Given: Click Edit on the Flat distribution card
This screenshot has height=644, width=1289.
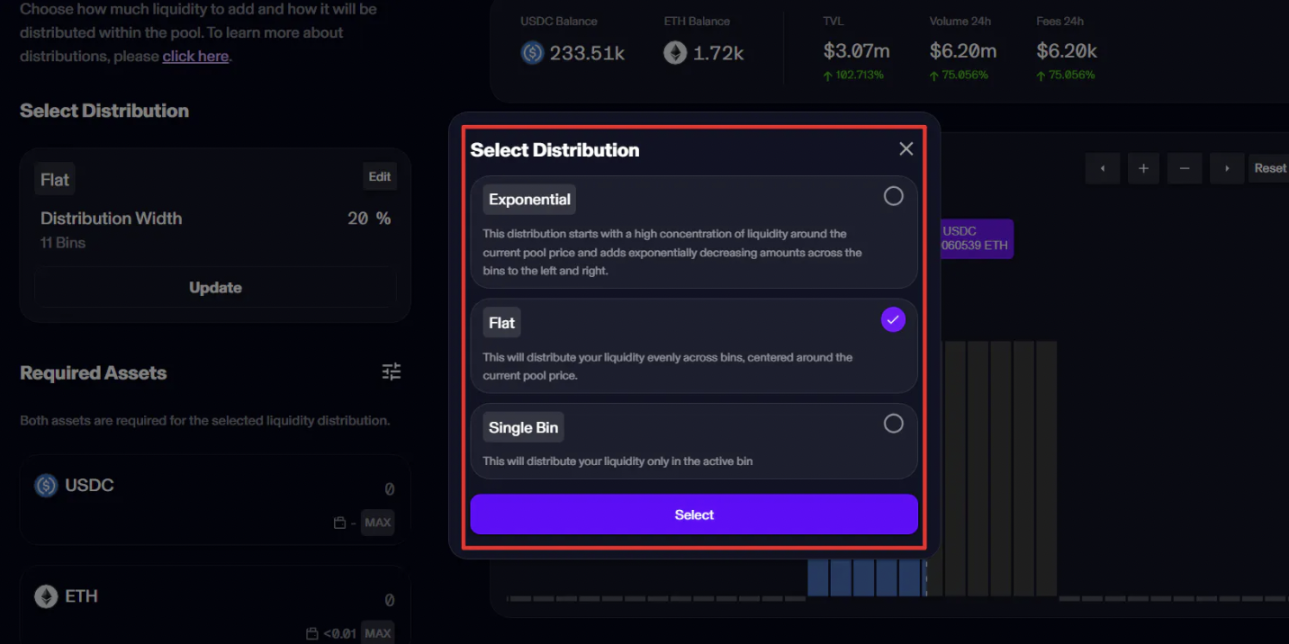Looking at the screenshot, I should click(x=379, y=177).
